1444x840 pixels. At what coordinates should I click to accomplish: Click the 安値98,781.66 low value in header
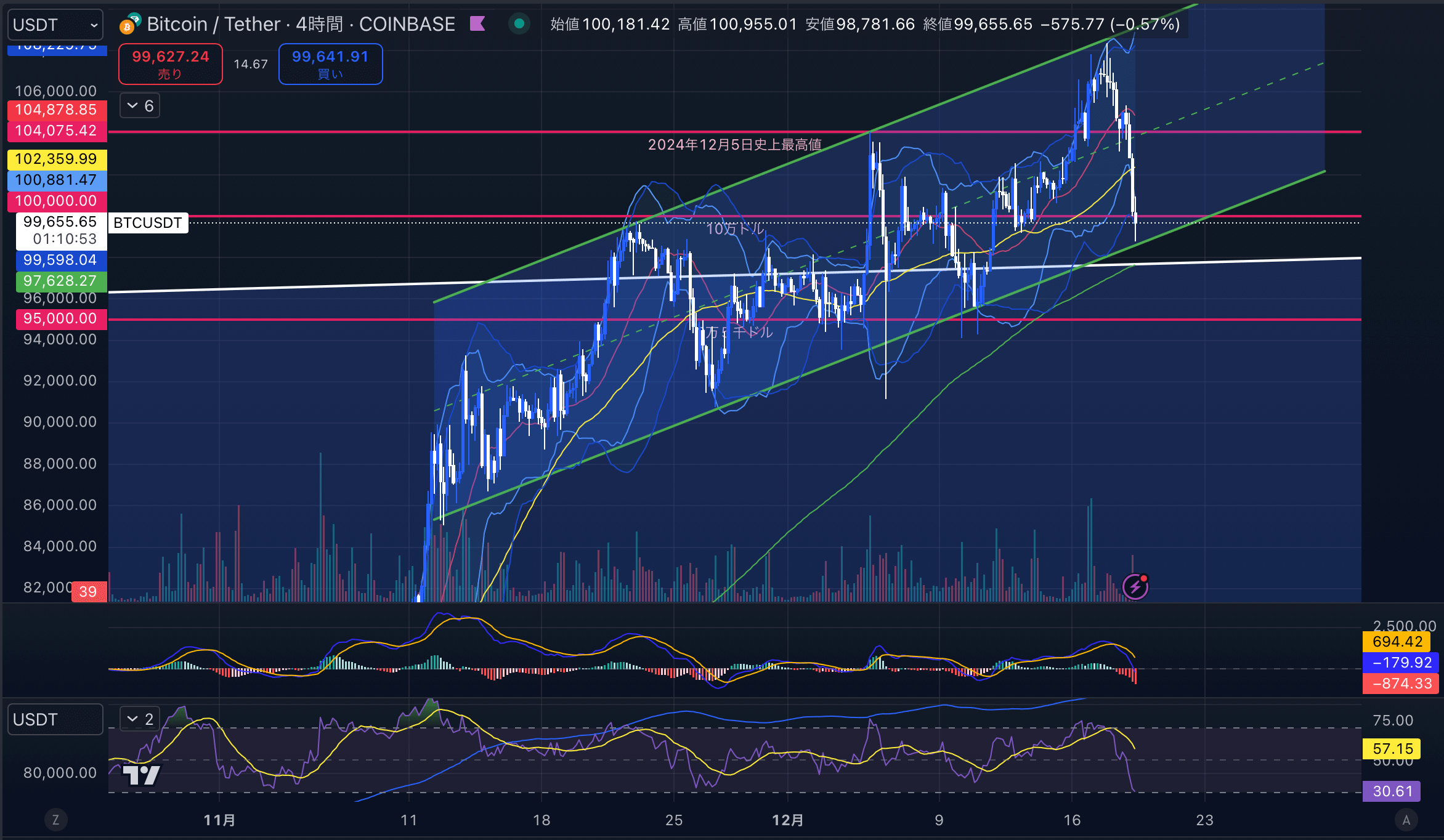860,24
